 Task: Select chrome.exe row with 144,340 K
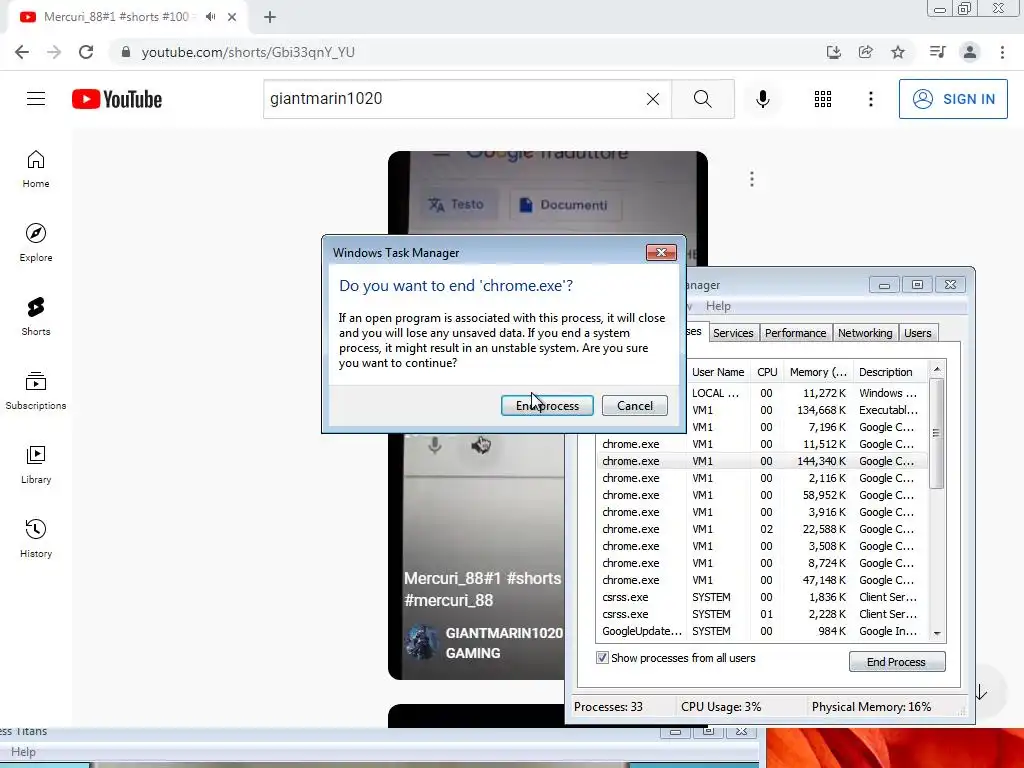point(761,461)
